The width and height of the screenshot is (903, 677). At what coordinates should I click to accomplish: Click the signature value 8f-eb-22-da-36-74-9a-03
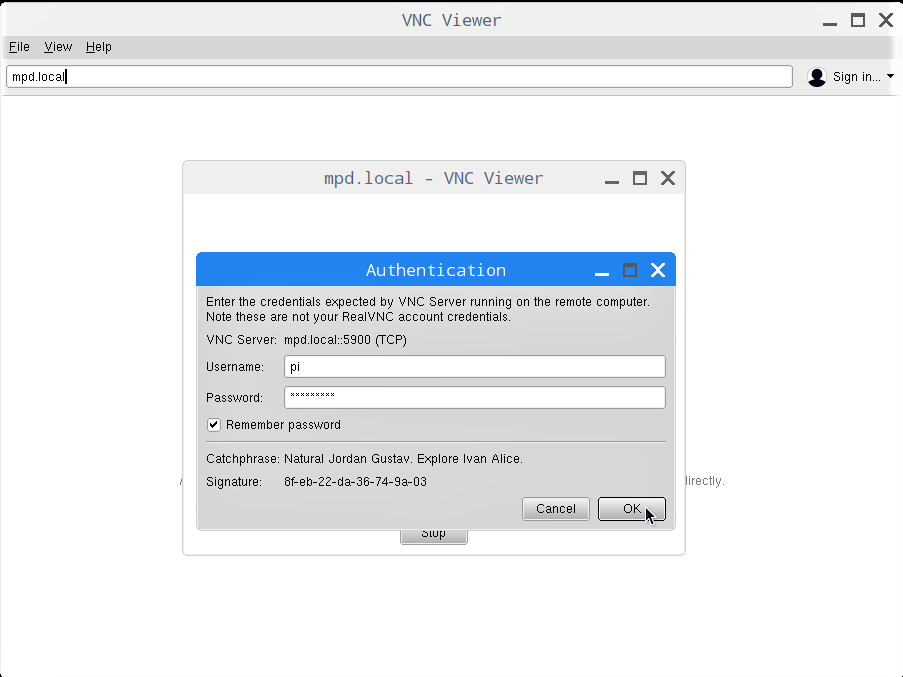point(355,482)
